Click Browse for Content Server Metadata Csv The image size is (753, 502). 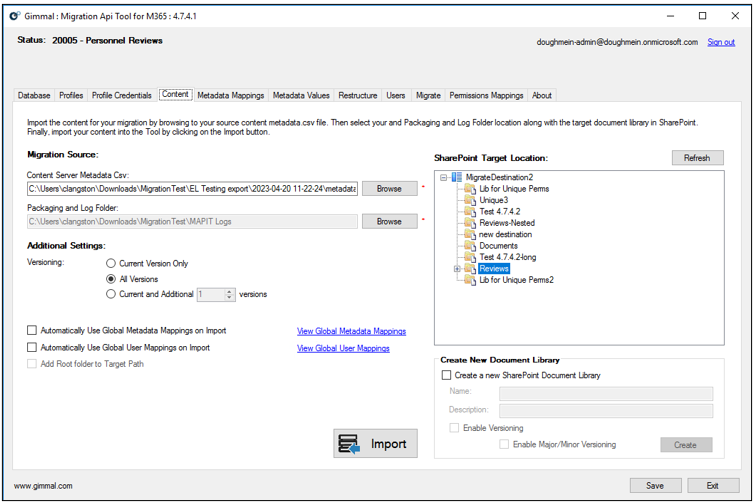(x=389, y=188)
